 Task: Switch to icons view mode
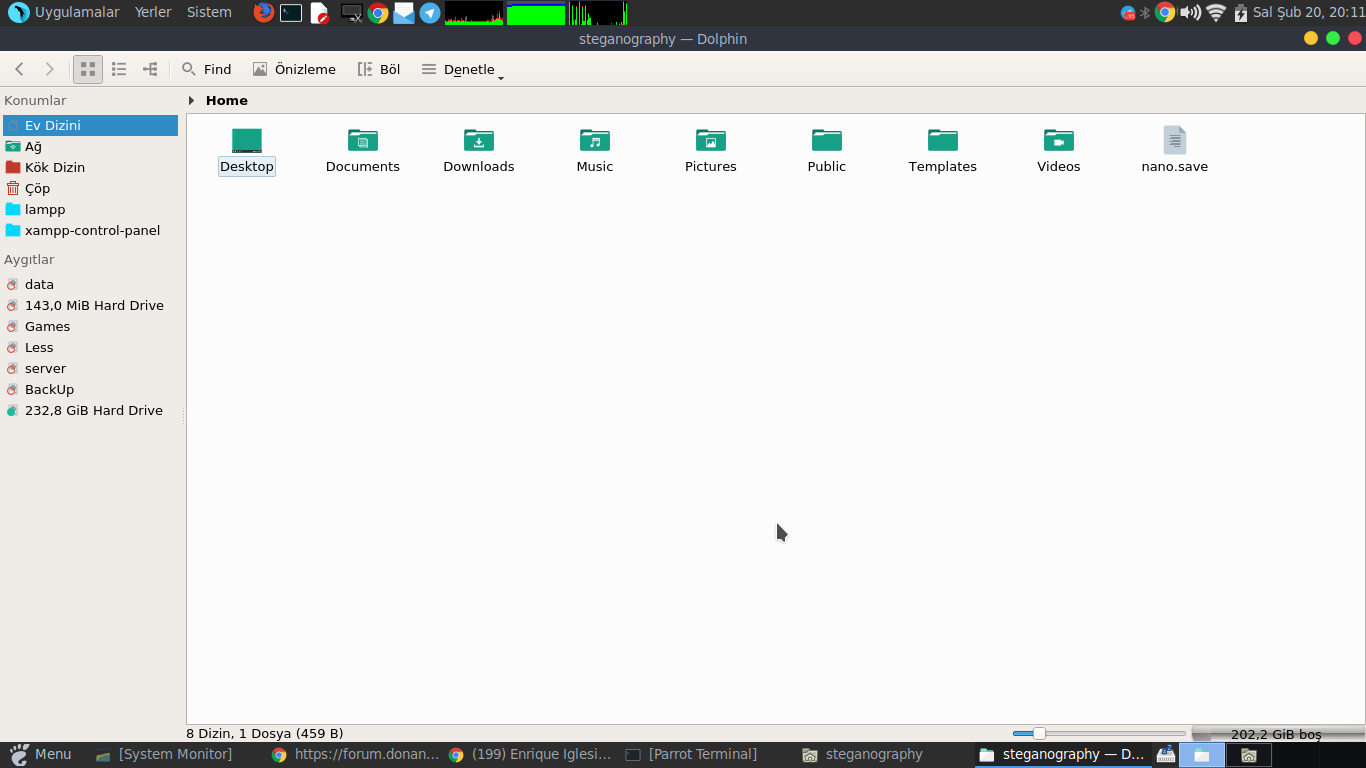tap(88, 69)
